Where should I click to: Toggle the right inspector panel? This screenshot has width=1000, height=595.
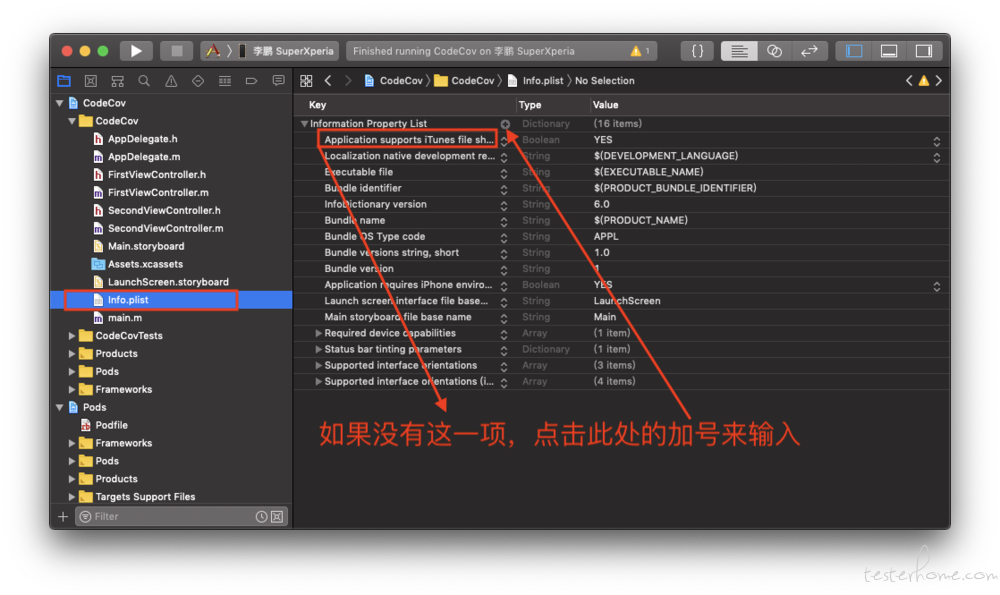(x=923, y=51)
